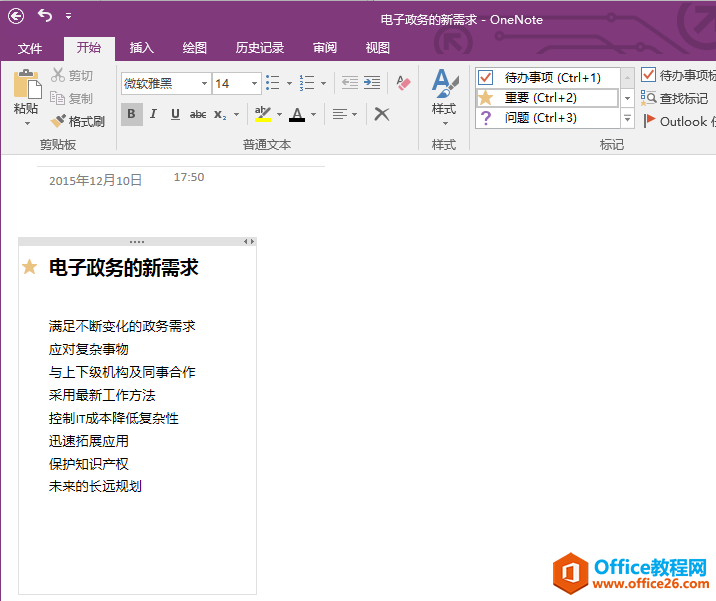This screenshot has width=716, height=601.
Task: Toggle italic formatting
Action: (x=153, y=114)
